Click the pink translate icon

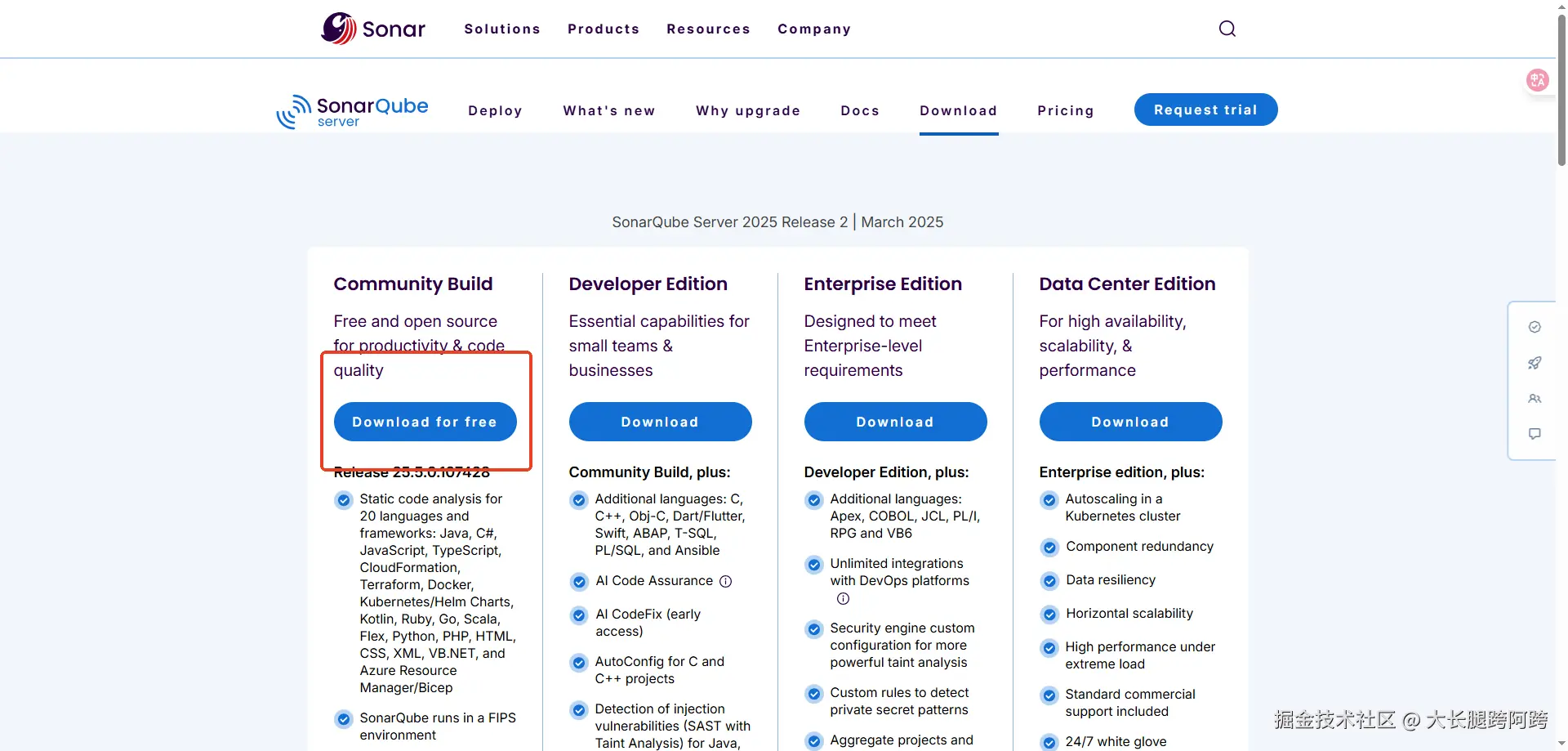(x=1538, y=80)
